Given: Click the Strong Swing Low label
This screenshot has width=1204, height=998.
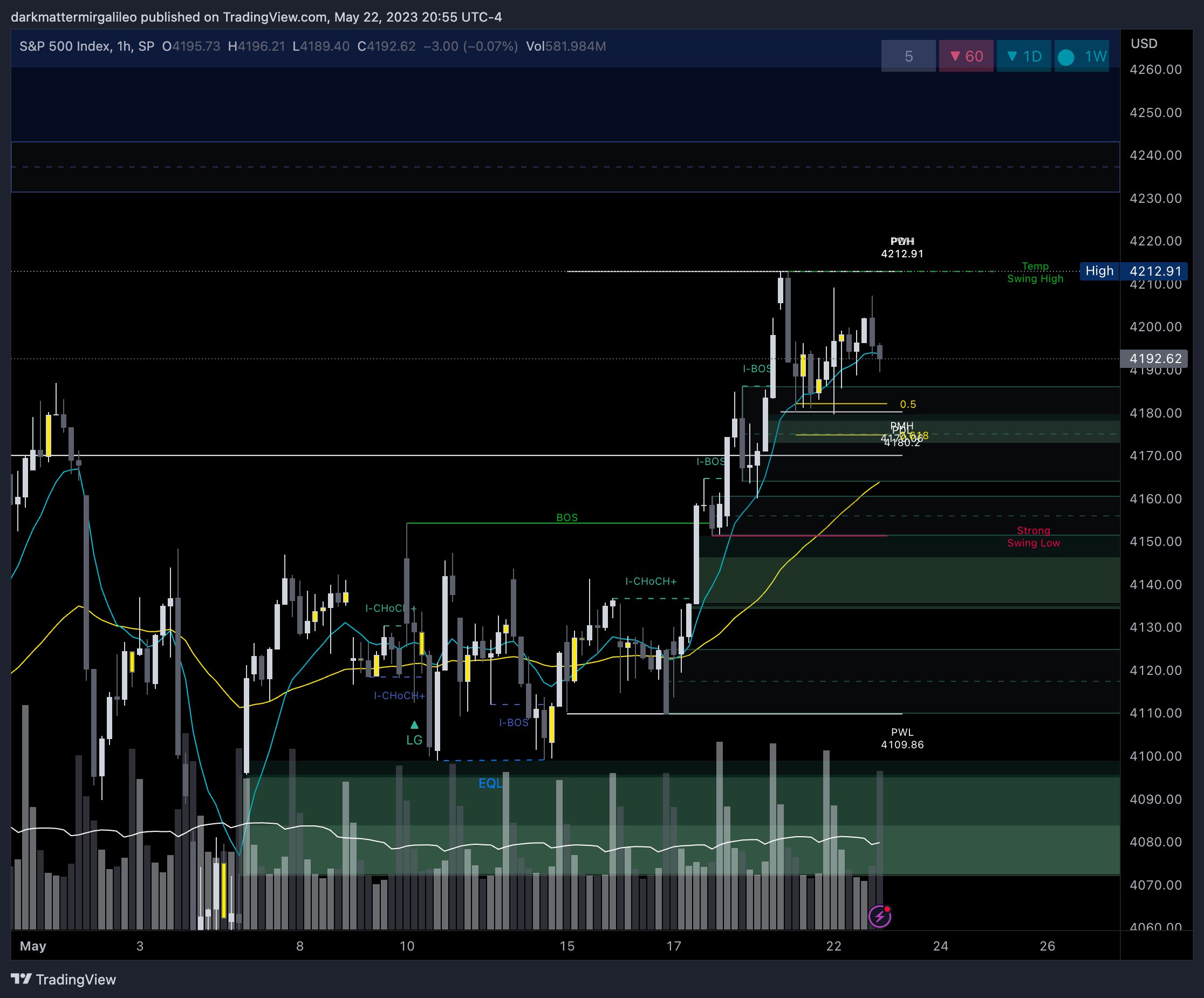Looking at the screenshot, I should tap(1034, 537).
